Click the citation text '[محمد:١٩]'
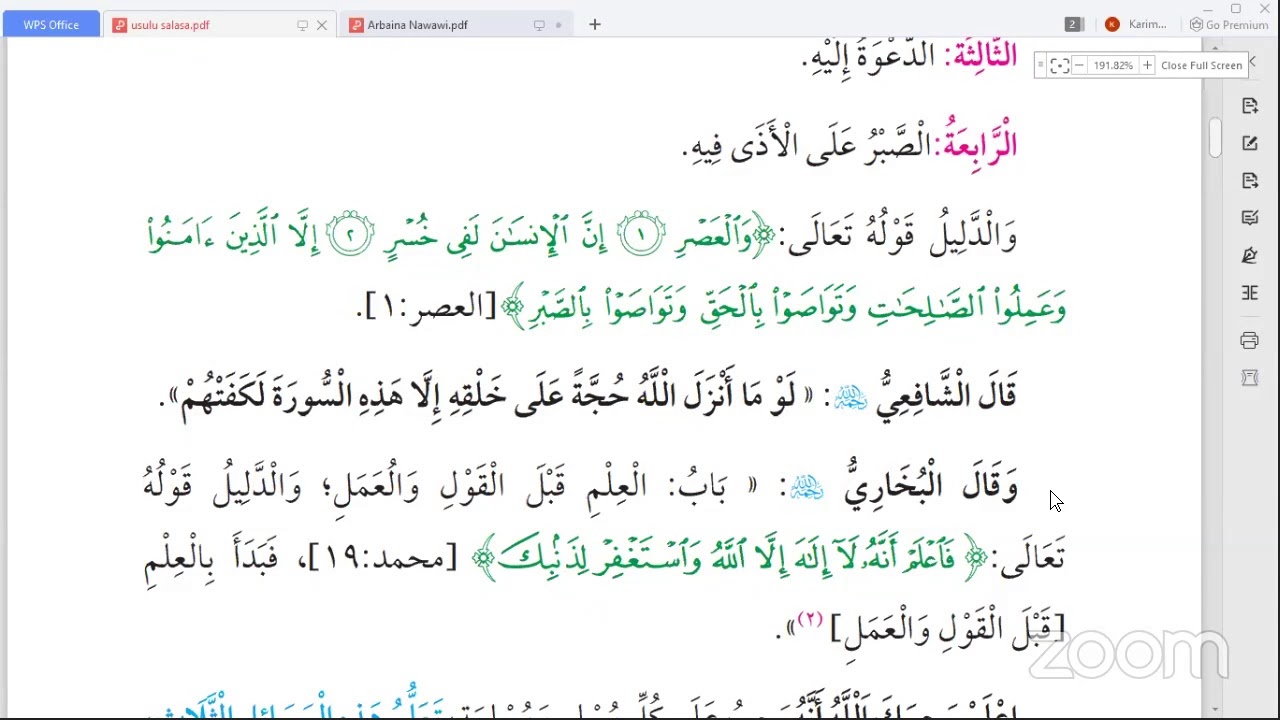The height and width of the screenshot is (720, 1280). [383, 557]
